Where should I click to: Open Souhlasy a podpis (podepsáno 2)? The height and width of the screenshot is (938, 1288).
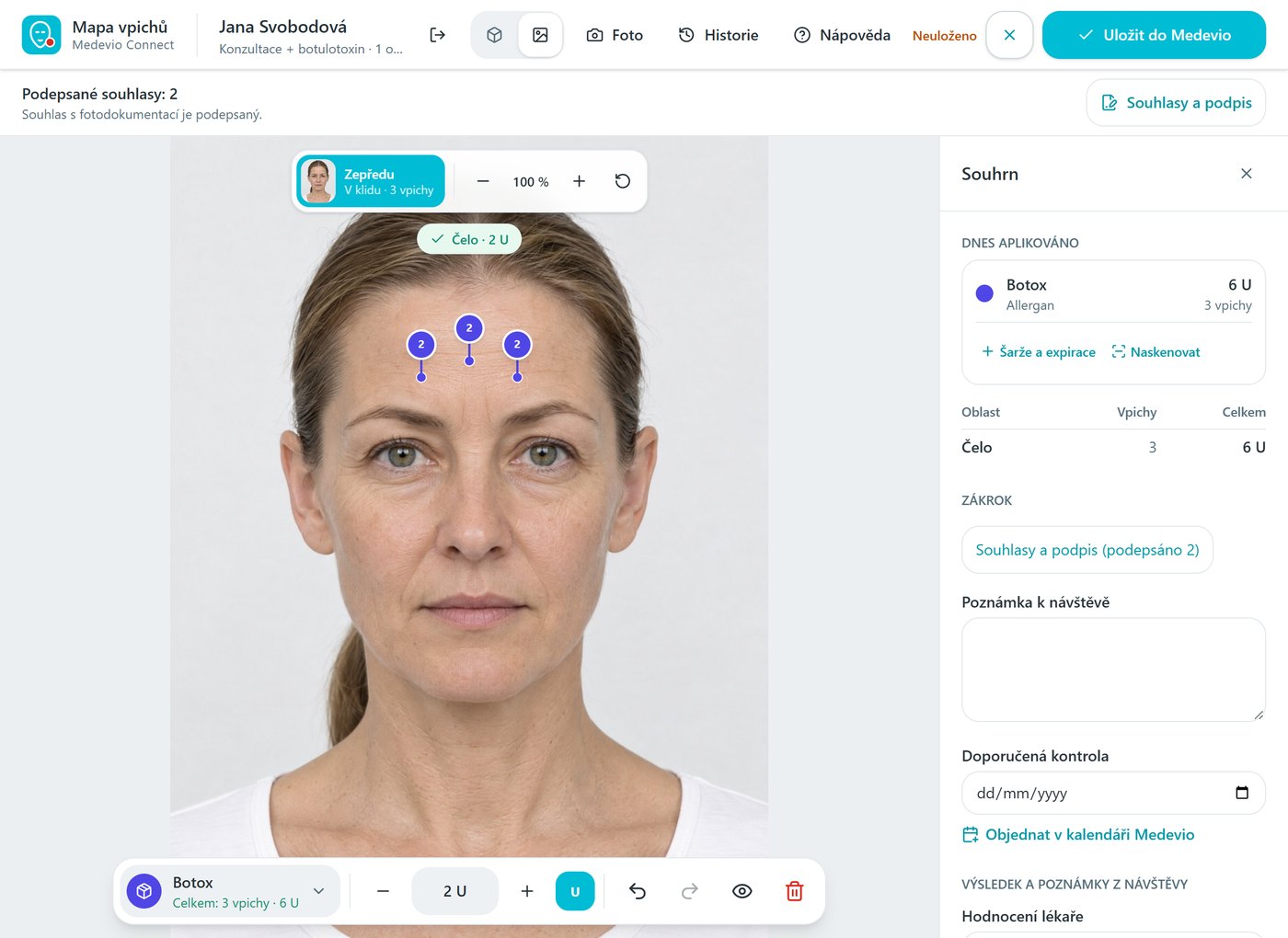tap(1087, 550)
